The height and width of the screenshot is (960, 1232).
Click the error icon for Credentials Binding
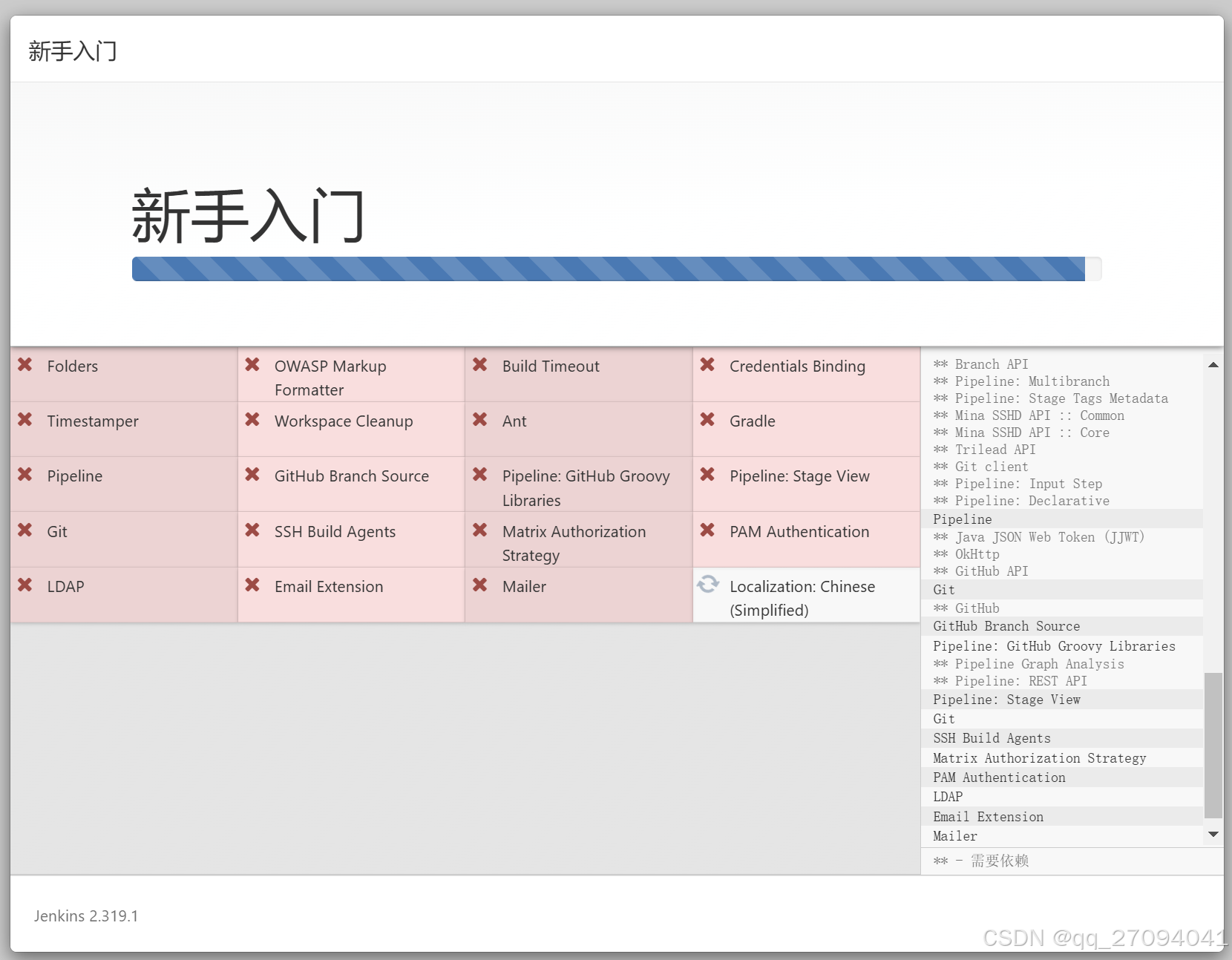point(709,366)
